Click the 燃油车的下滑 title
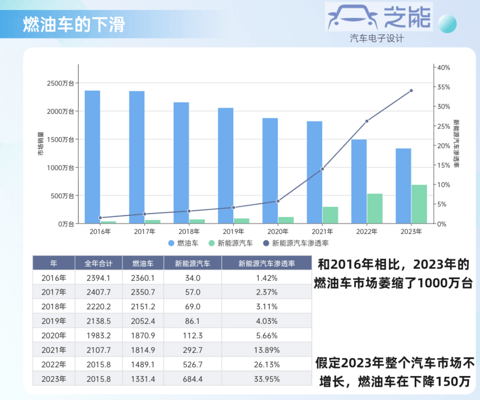The width and height of the screenshot is (480, 400). pyautogui.click(x=74, y=24)
